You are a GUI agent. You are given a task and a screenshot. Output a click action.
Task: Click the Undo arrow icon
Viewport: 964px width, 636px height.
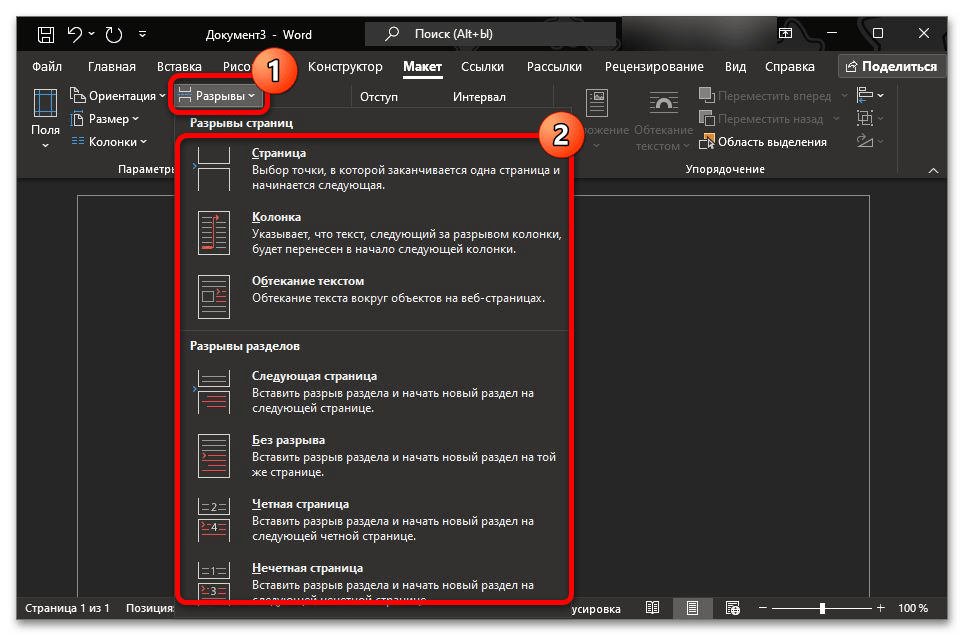coord(75,35)
